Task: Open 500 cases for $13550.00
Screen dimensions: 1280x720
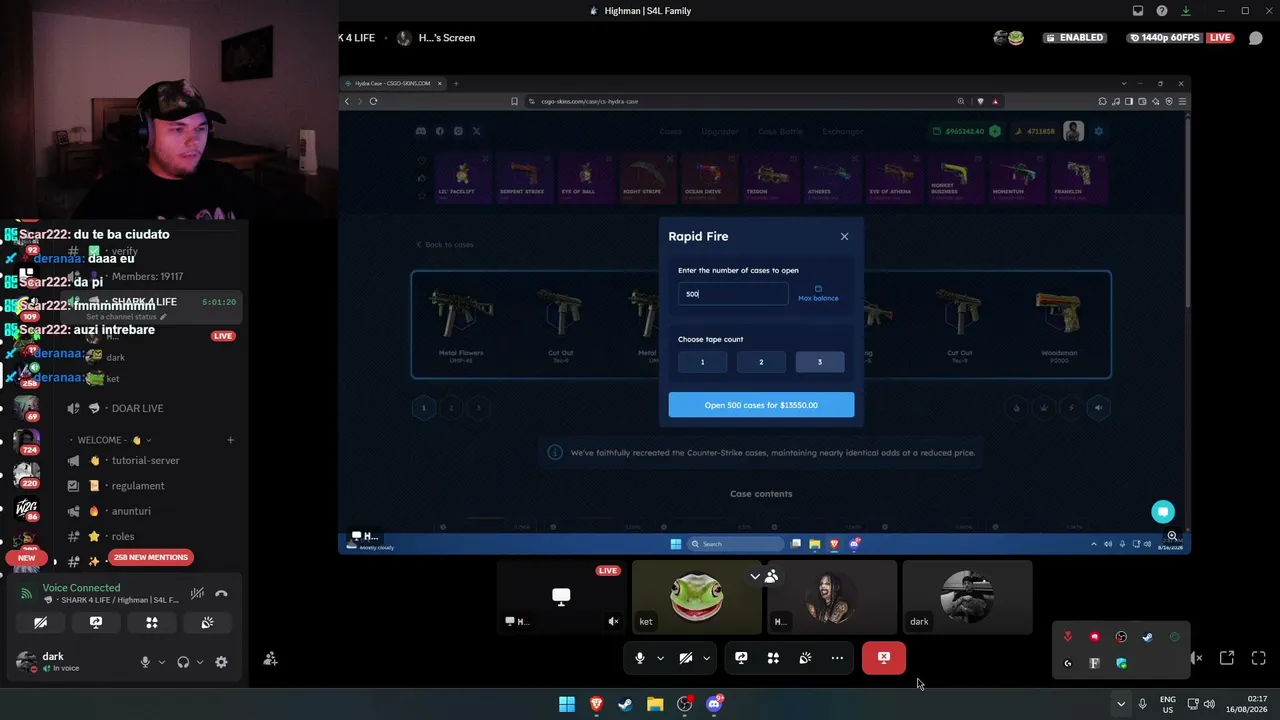Action: point(761,405)
